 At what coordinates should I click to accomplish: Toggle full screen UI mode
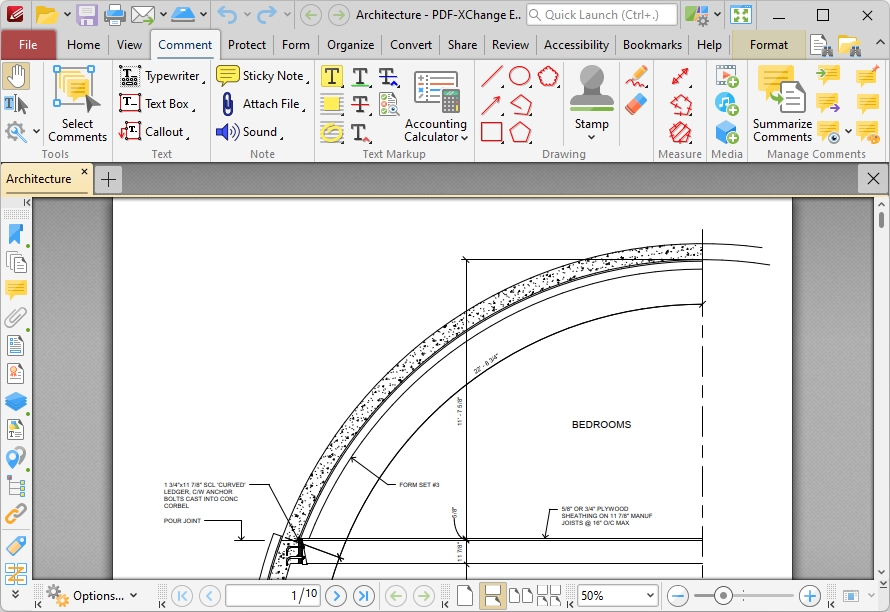coord(741,15)
